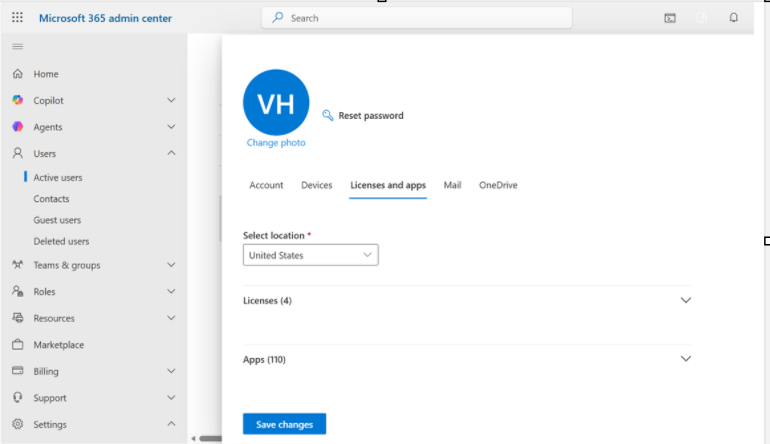The image size is (770, 444).
Task: Click the Marketplace bag icon
Action: 18,344
